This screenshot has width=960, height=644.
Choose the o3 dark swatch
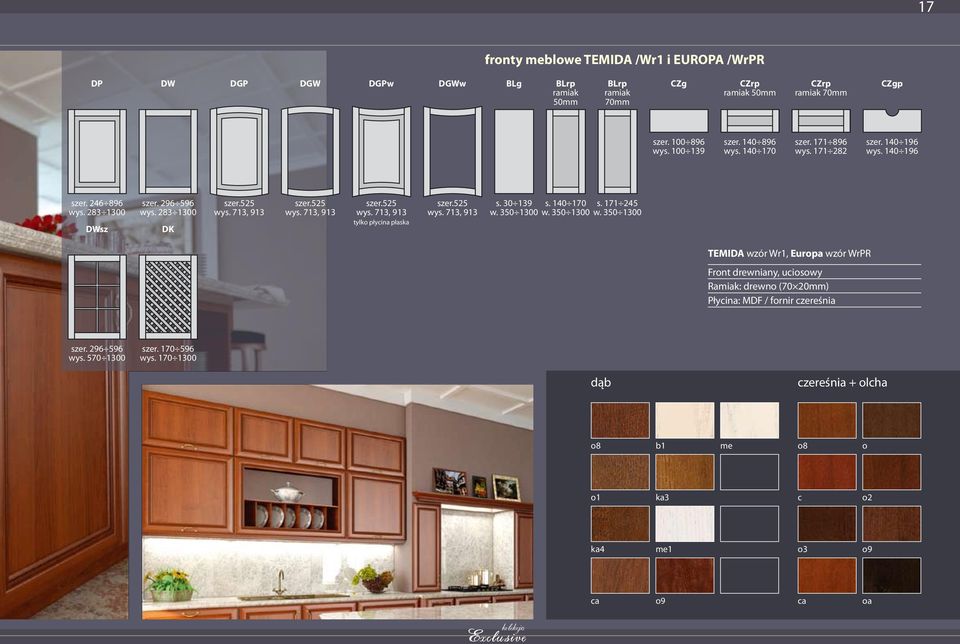pos(827,523)
